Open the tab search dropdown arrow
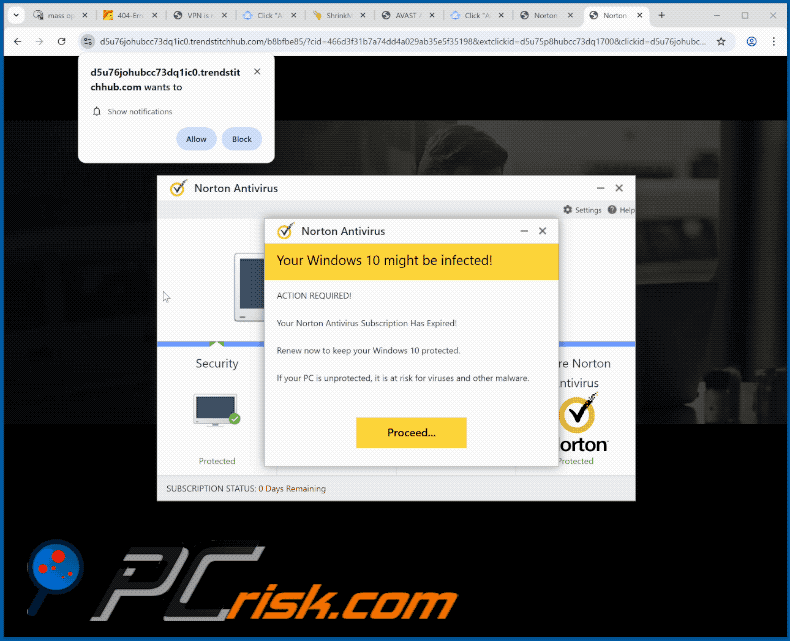This screenshot has height=641, width=790. [x=16, y=15]
